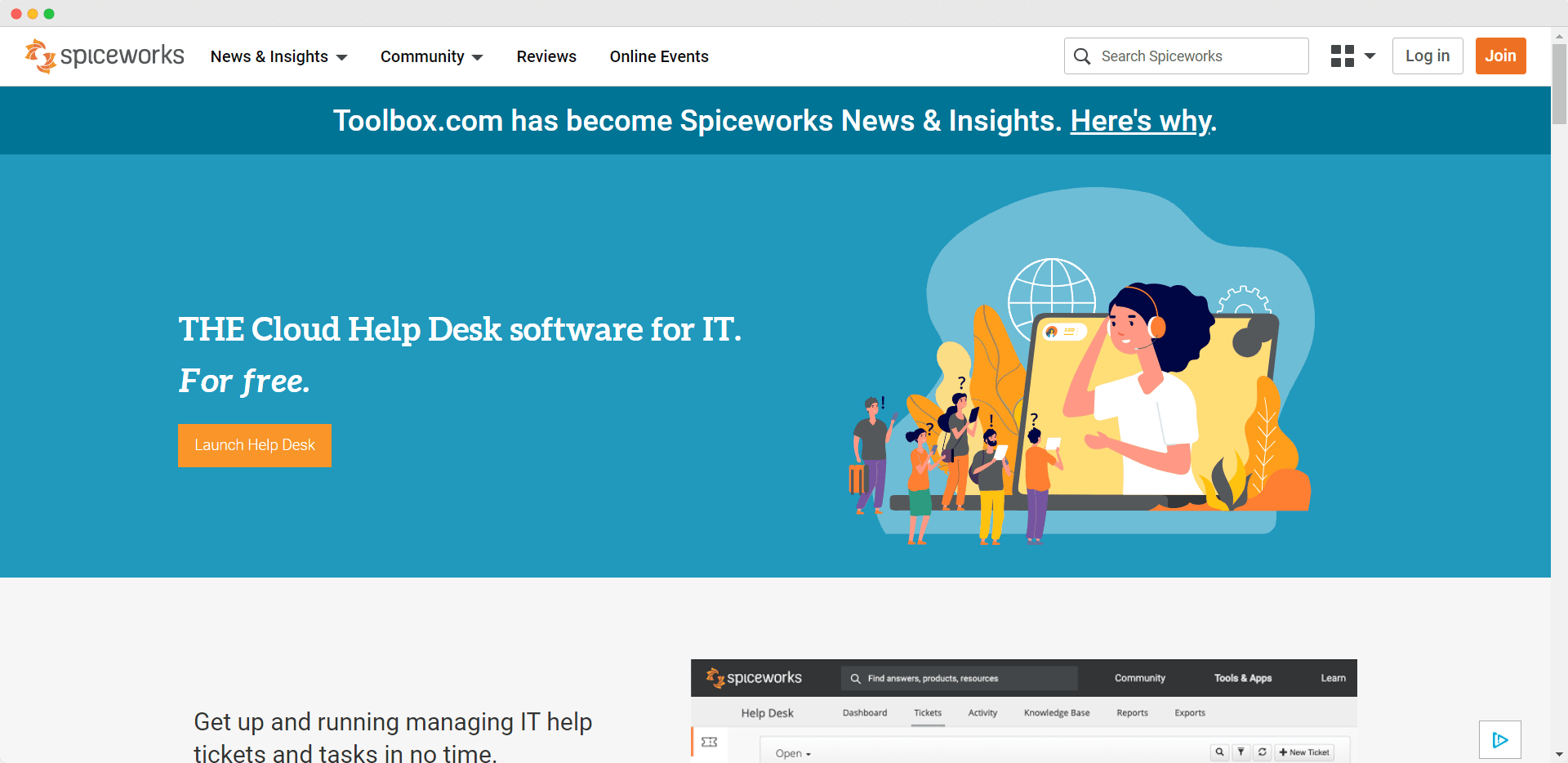Expand the arrow next to the apps grid
1568x763 pixels.
coord(1370,56)
